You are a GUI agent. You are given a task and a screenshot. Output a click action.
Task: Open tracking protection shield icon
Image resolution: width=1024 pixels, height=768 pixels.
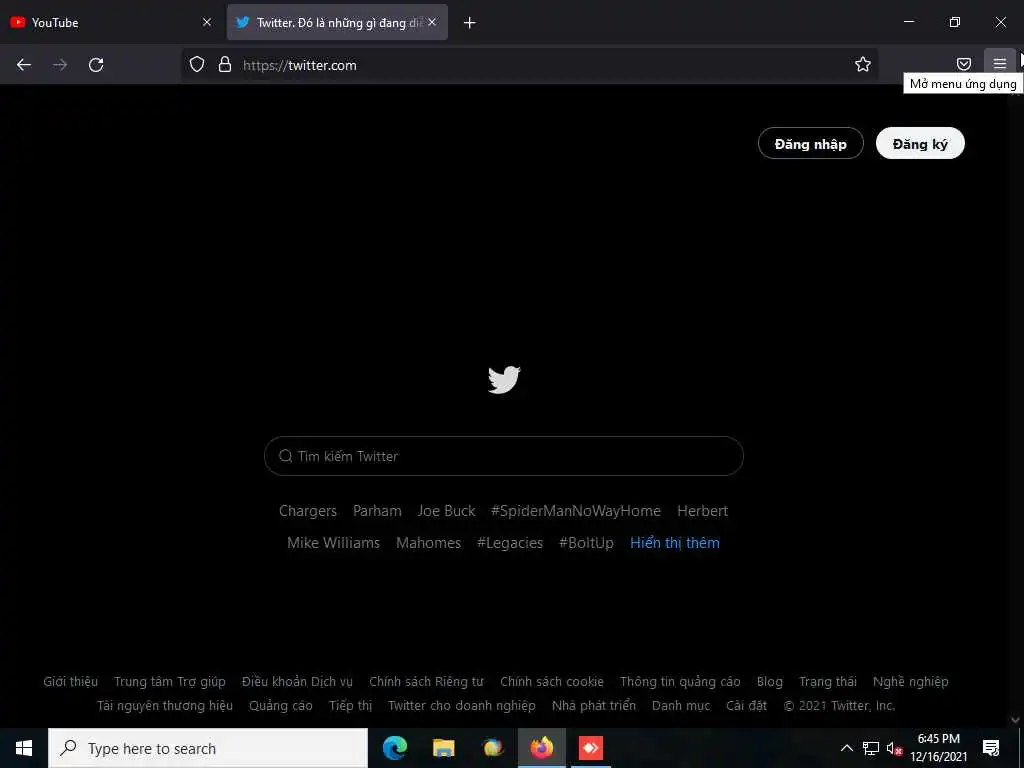(197, 64)
